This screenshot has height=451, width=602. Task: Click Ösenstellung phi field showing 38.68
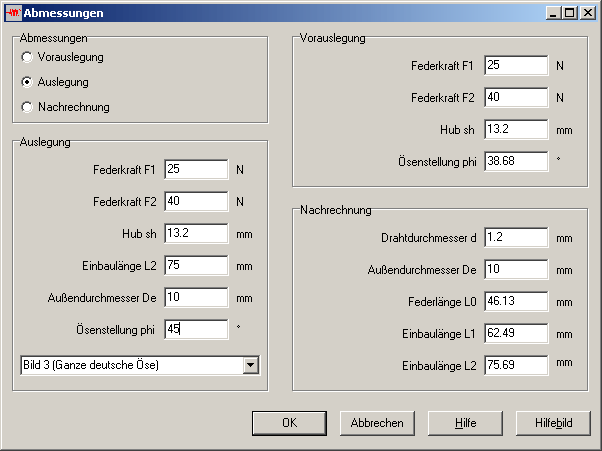point(516,162)
